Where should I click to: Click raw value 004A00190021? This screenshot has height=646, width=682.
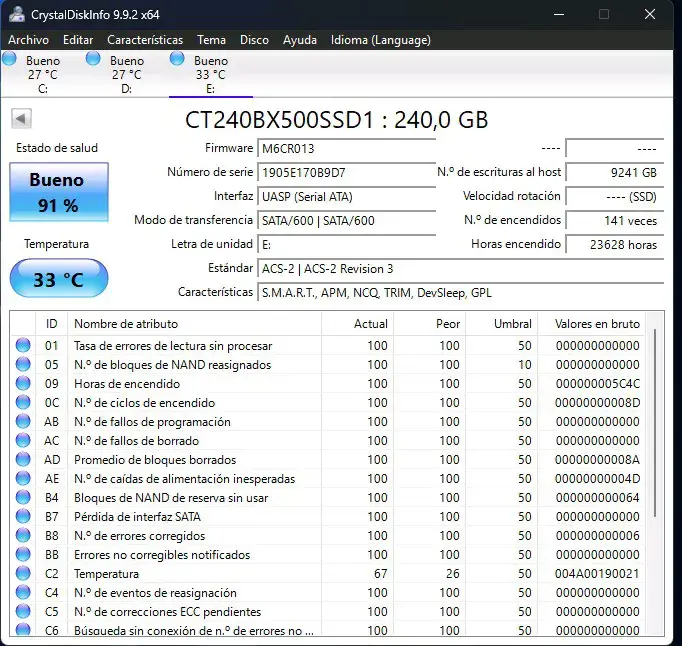(597, 573)
